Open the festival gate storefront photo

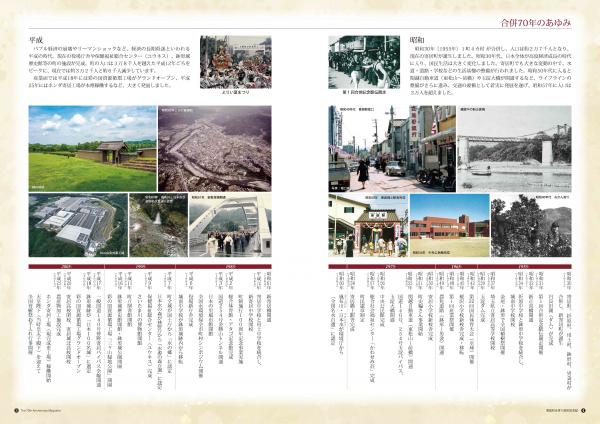tap(368, 225)
